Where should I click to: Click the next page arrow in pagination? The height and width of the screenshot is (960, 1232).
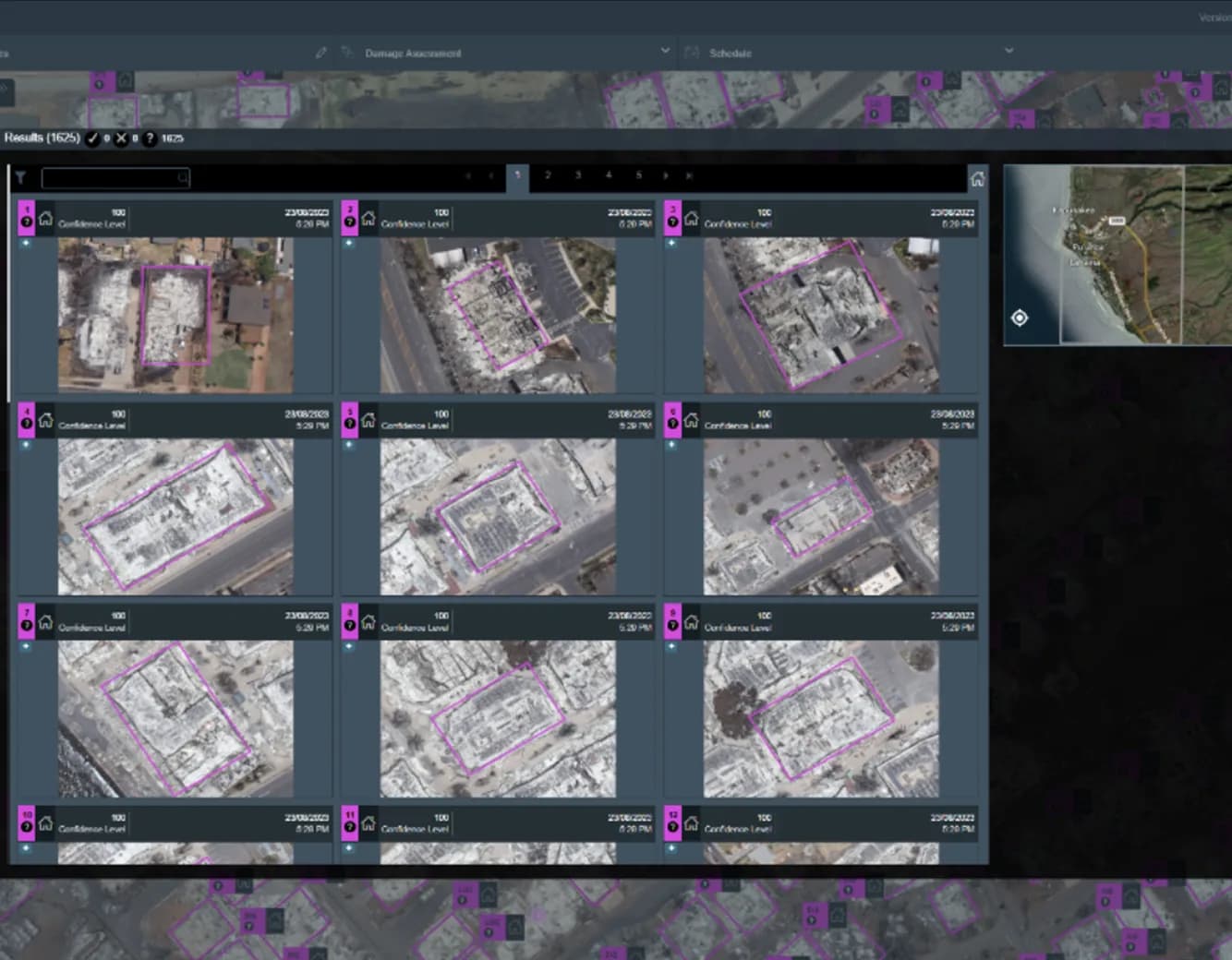(x=665, y=175)
